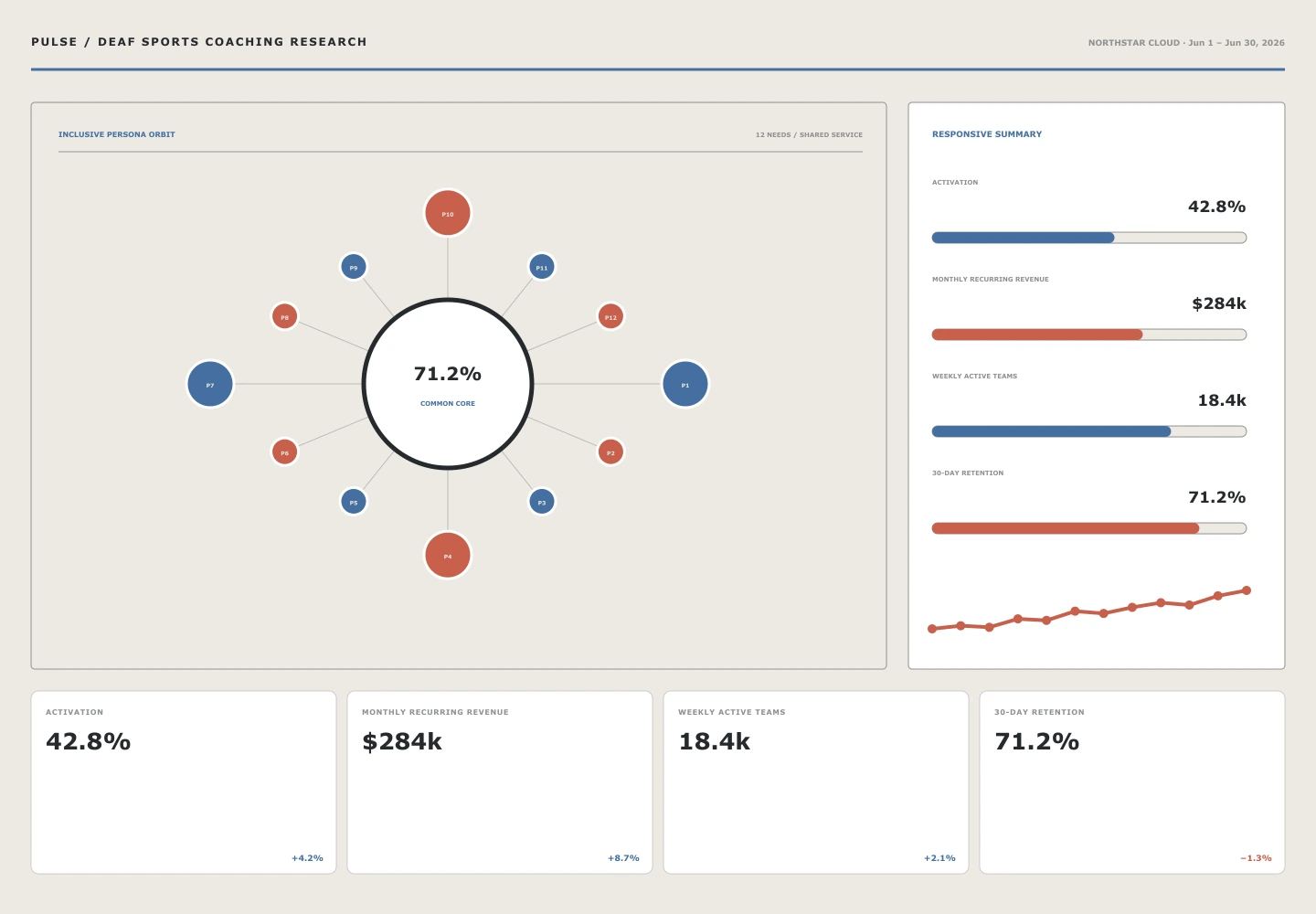Click the "+2.1%" change value

pos(939,858)
